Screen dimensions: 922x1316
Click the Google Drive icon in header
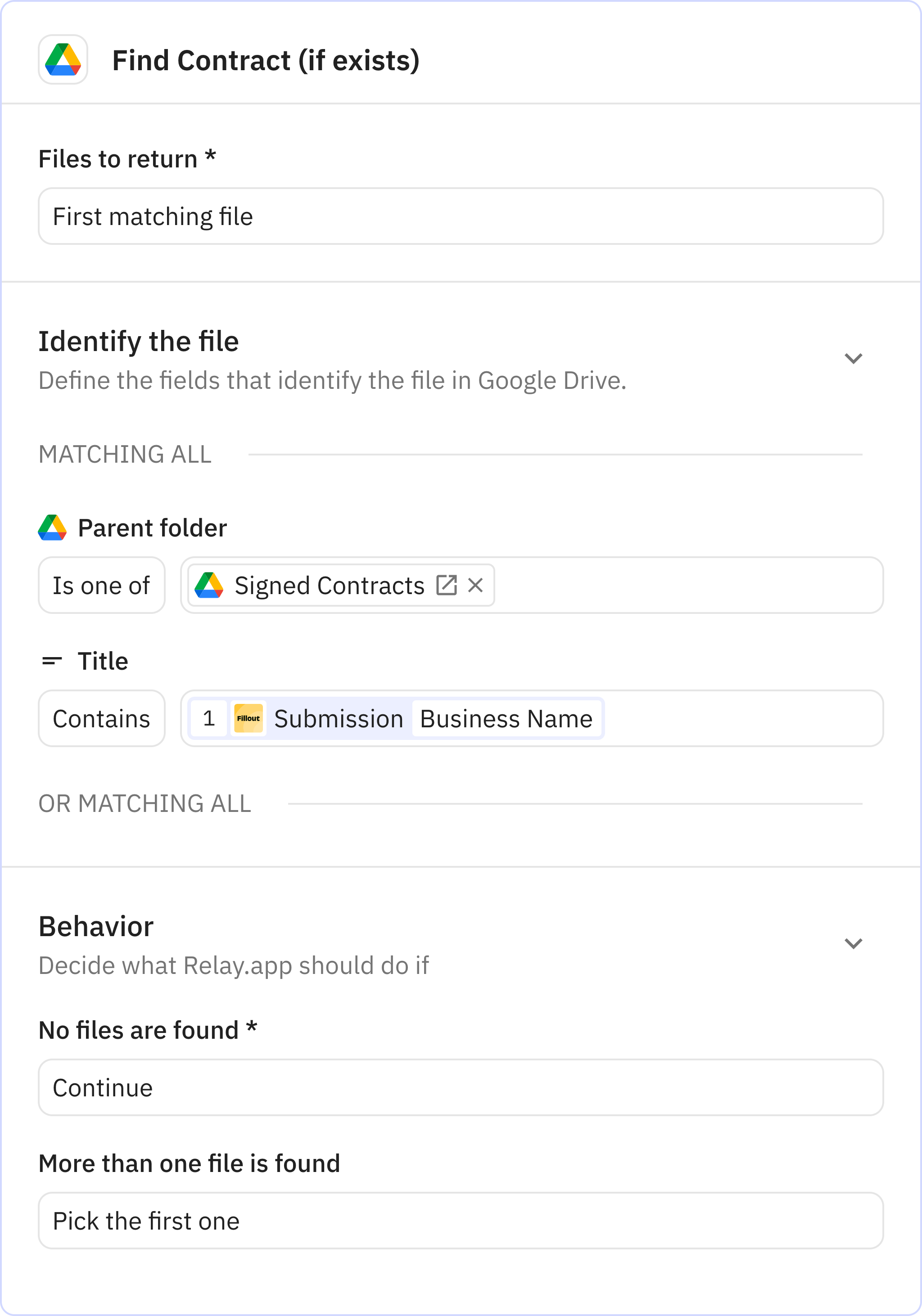point(63,59)
